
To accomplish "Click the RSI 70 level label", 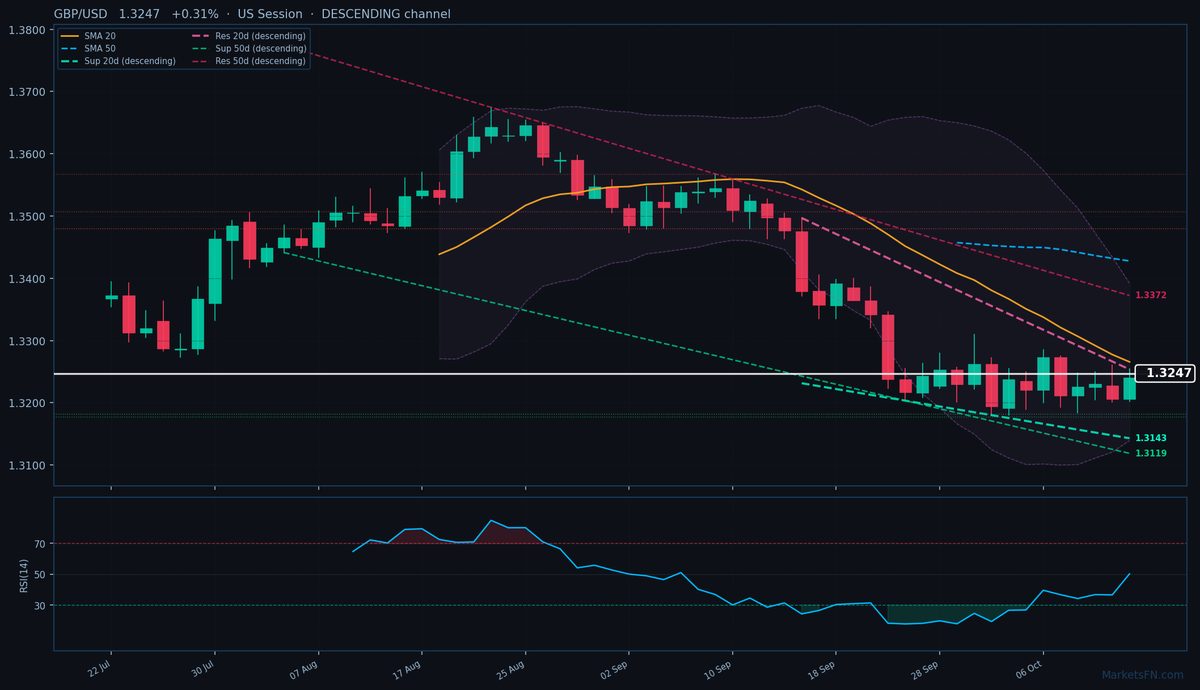I will pos(40,544).
